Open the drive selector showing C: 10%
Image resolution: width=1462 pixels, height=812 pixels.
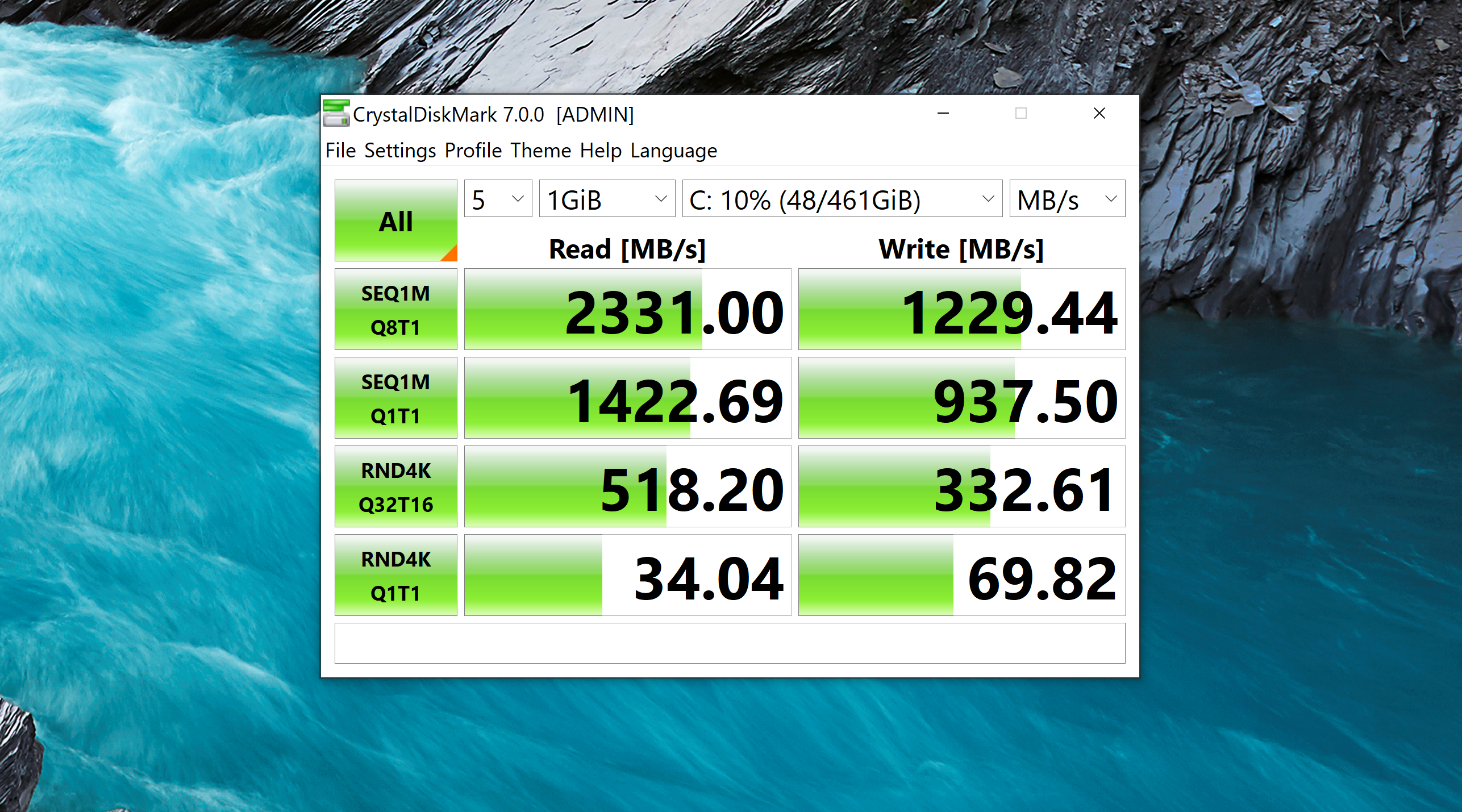pos(842,199)
